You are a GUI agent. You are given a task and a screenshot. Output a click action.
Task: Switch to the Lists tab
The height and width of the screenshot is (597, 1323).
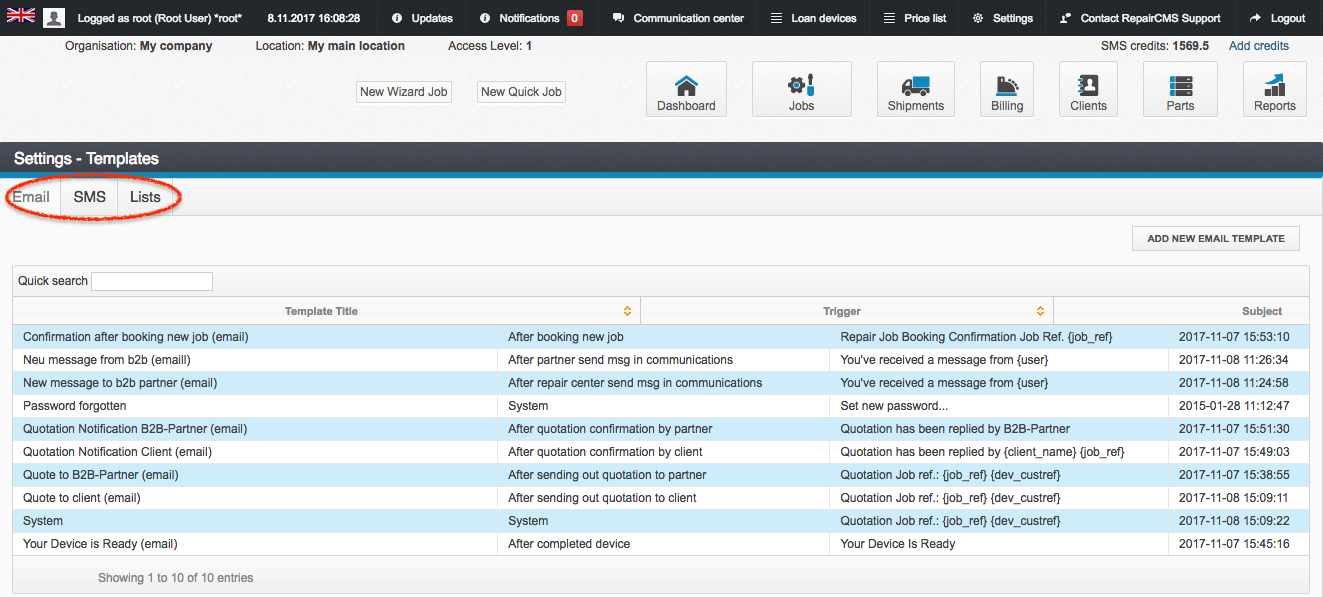(145, 197)
